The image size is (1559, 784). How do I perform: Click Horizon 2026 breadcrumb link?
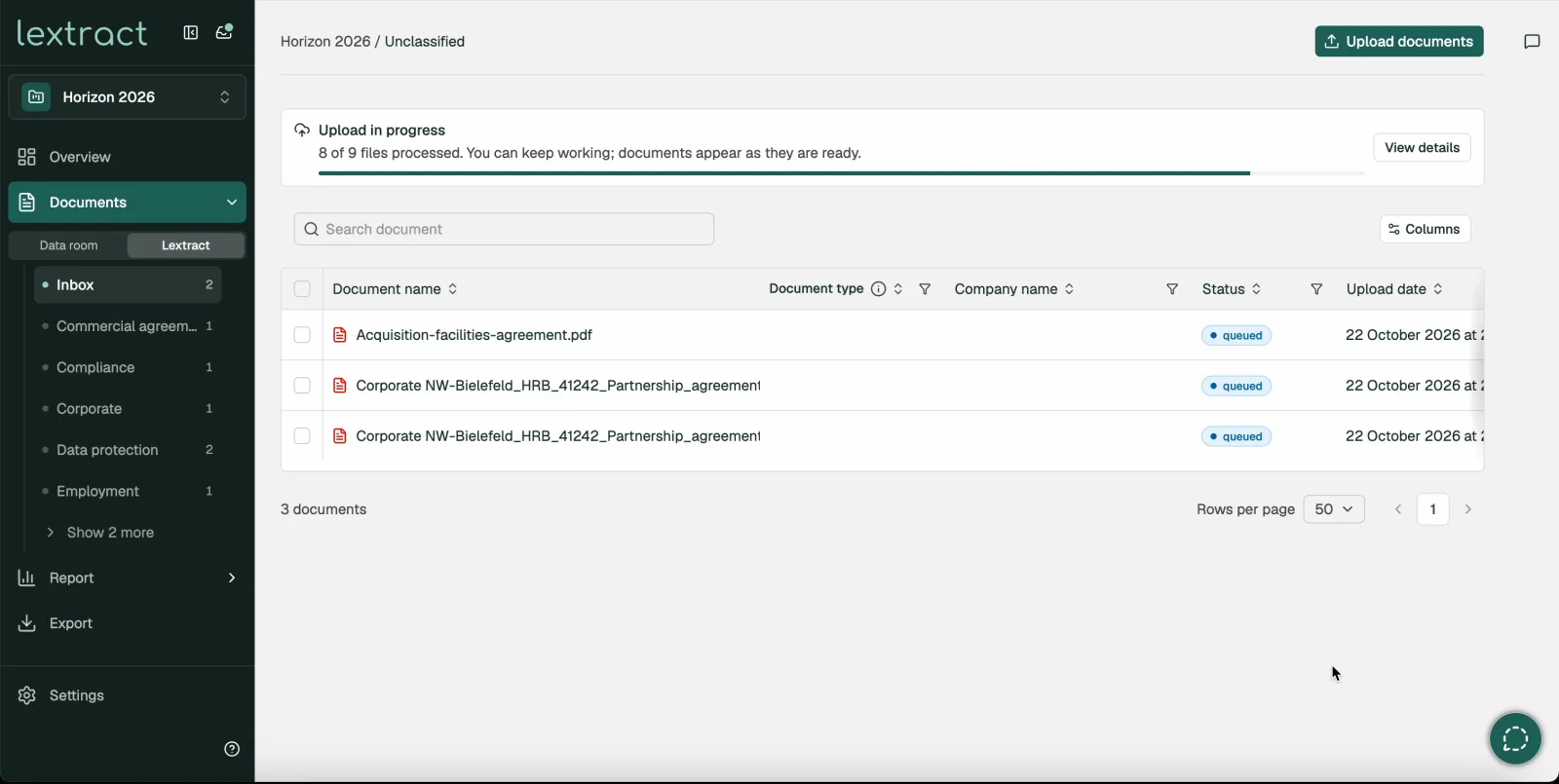tap(325, 42)
